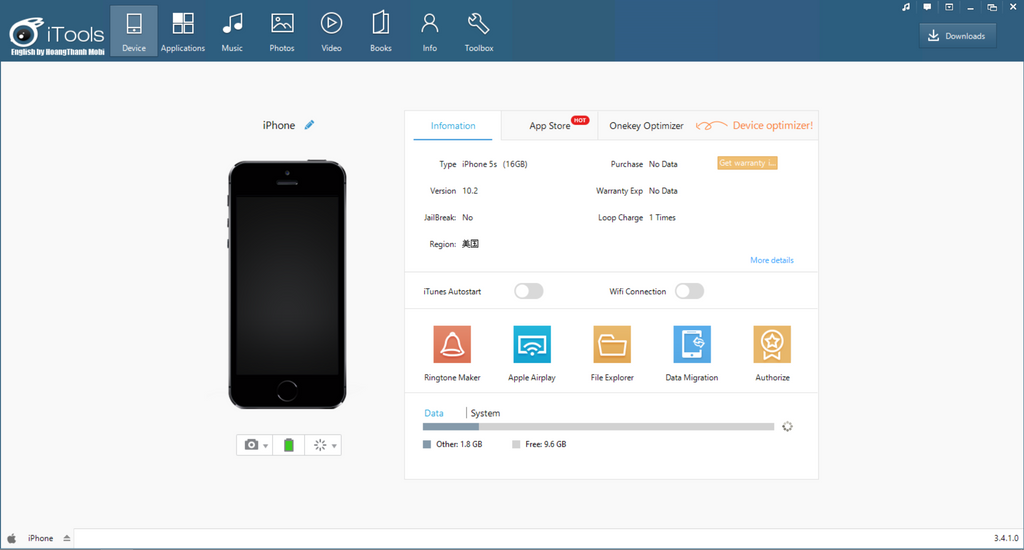Image resolution: width=1024 pixels, height=550 pixels.
Task: Expand the screenshot camera dropdown arrow
Action: pos(266,446)
